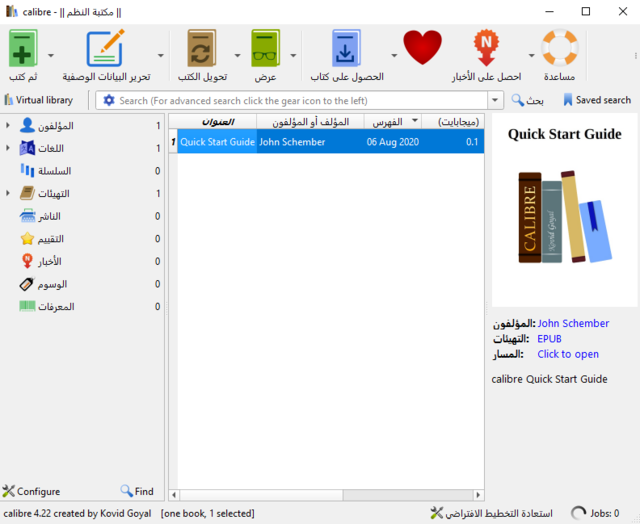640x524 pixels.
Task: Click the calibre 4.22 status bar text
Action: point(77,513)
